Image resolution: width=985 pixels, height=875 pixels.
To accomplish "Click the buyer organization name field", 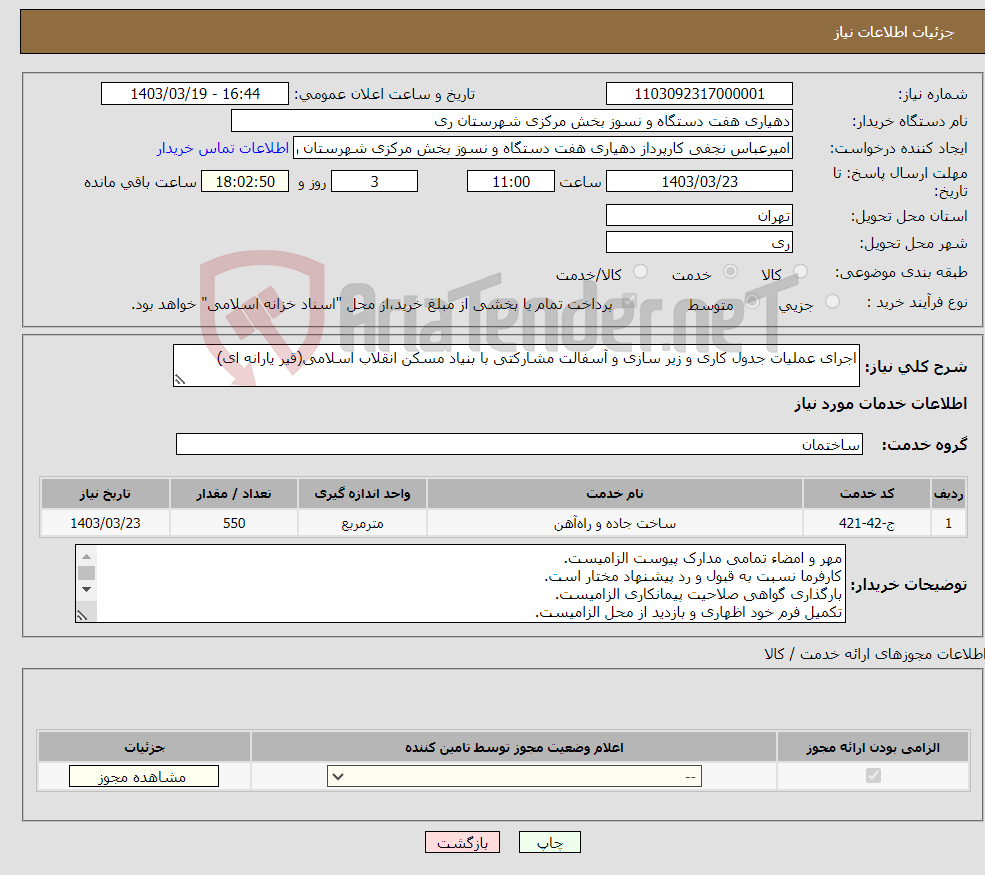I will [x=511, y=121].
